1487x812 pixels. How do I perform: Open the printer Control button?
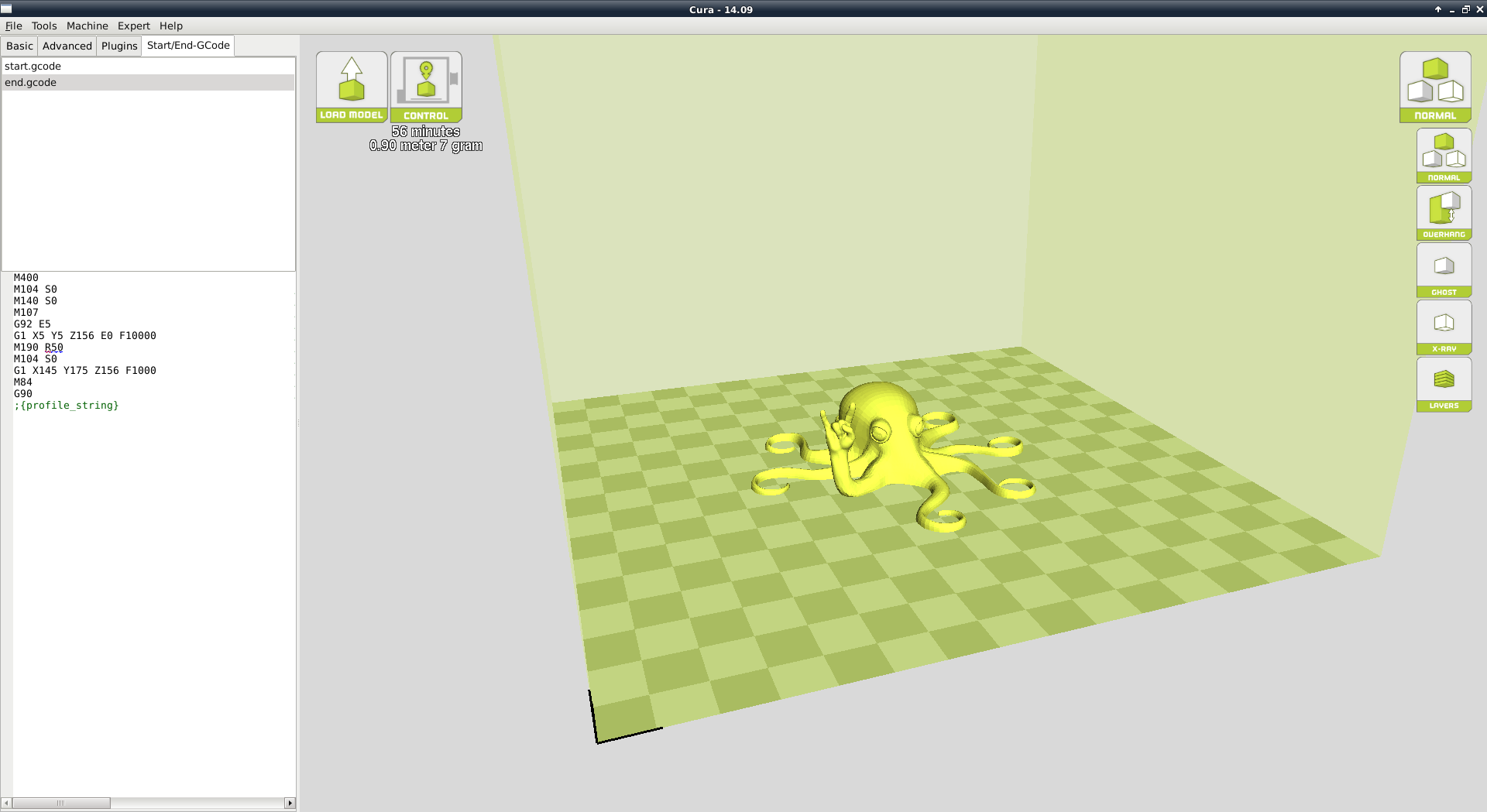tap(426, 87)
